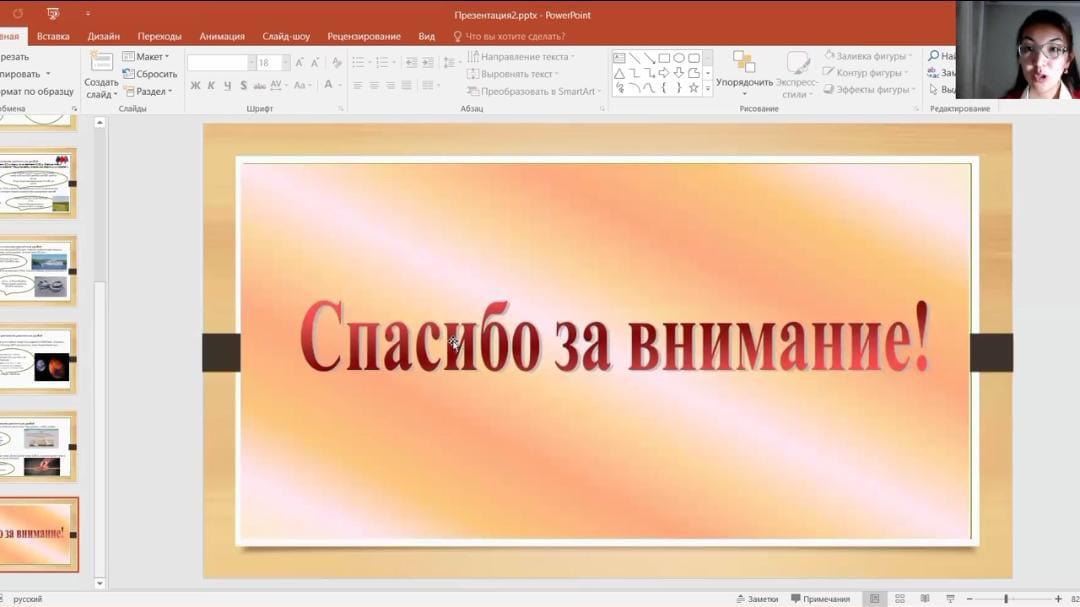
Task: Open the Дизайн (Design) tab
Action: coord(103,36)
